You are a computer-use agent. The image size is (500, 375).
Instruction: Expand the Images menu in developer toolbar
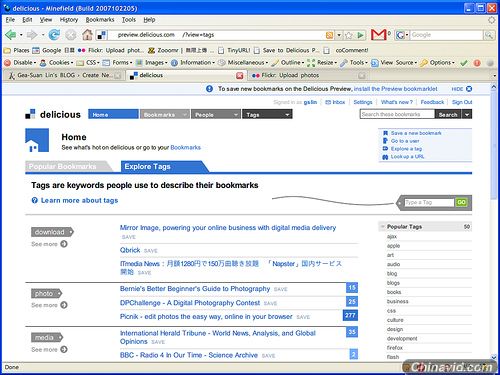[x=152, y=62]
